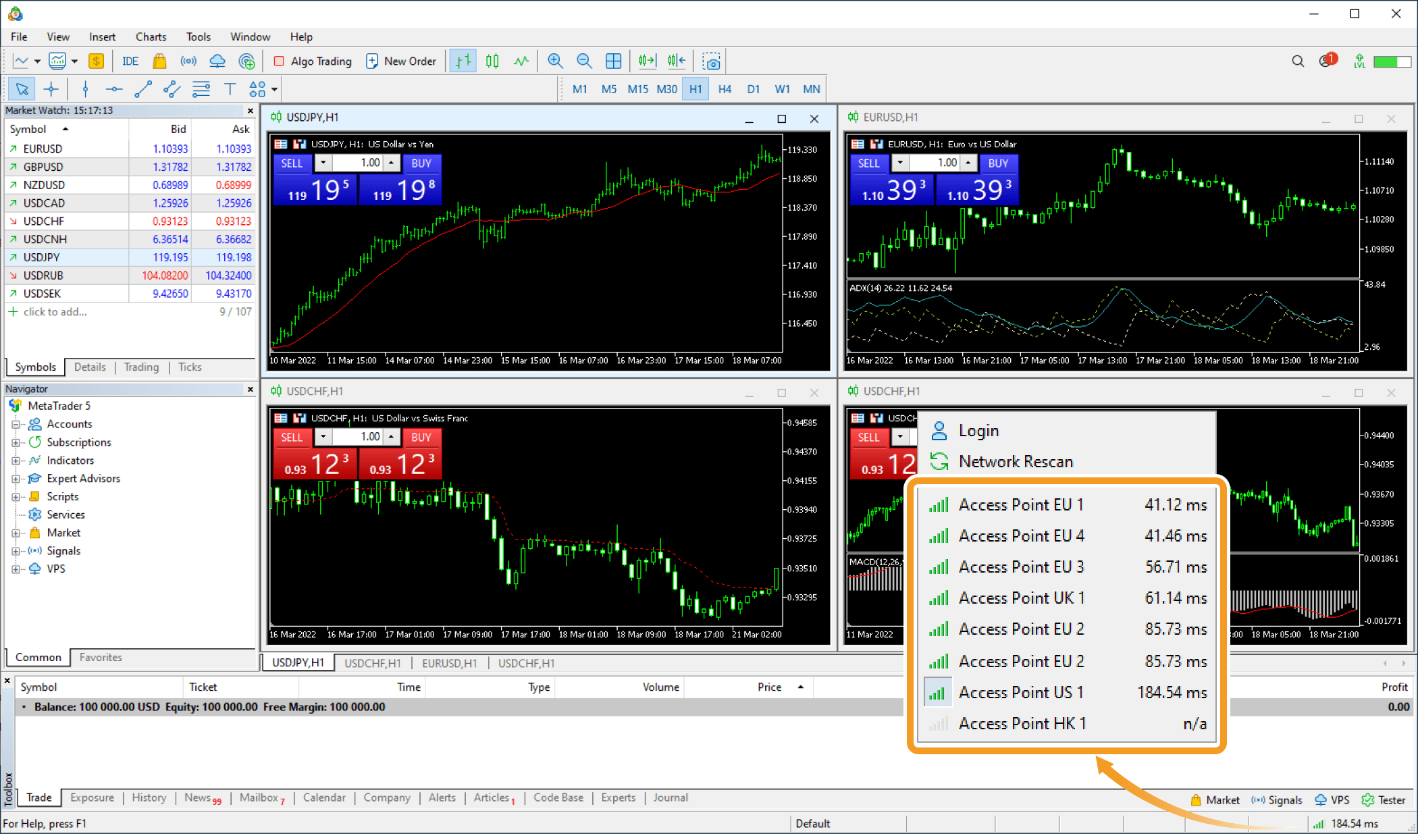Open USDJPY volume dropdown arrow
The image size is (1418, 840).
pyautogui.click(x=323, y=163)
